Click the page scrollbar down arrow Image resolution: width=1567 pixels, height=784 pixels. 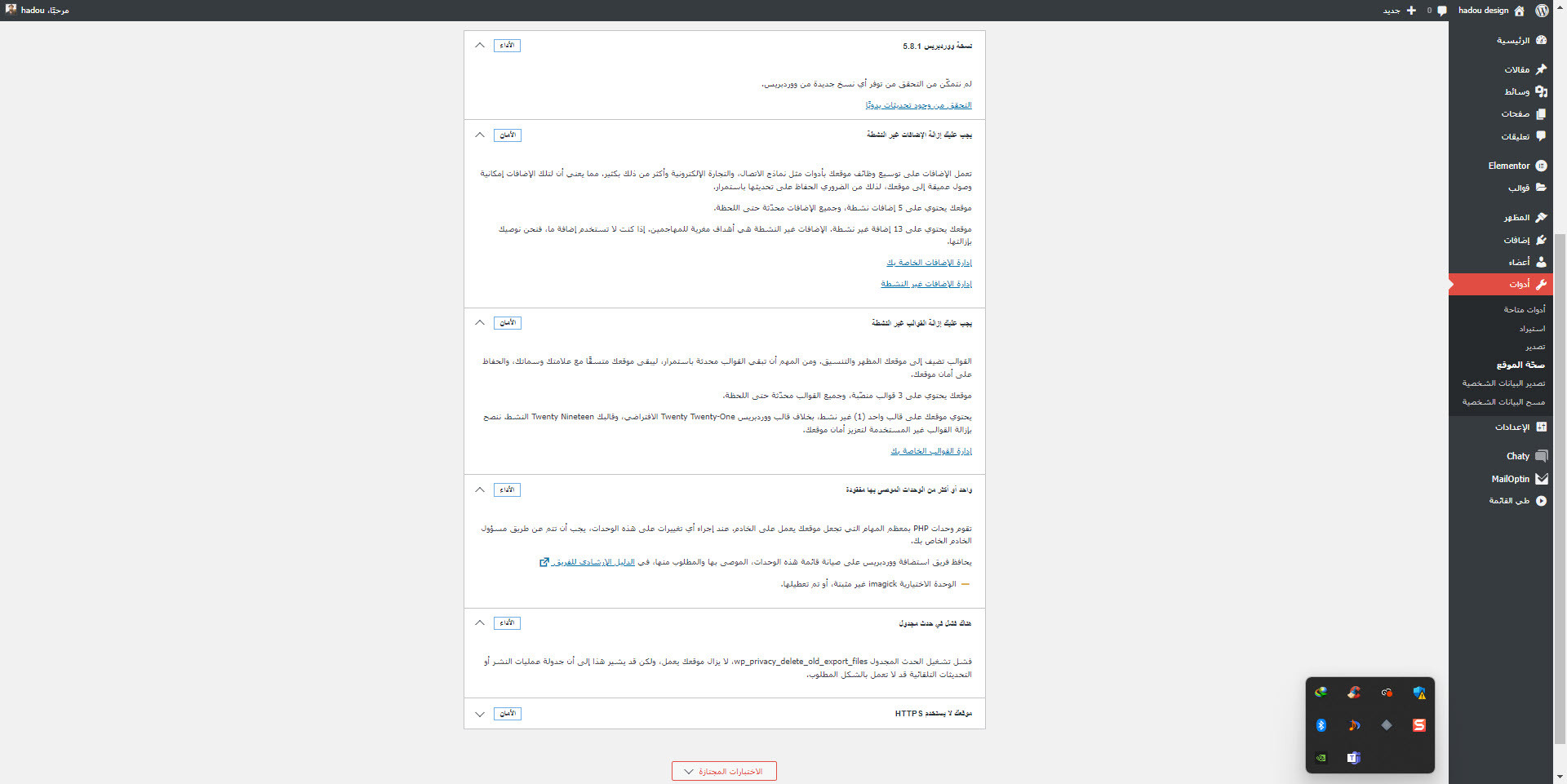(1560, 777)
